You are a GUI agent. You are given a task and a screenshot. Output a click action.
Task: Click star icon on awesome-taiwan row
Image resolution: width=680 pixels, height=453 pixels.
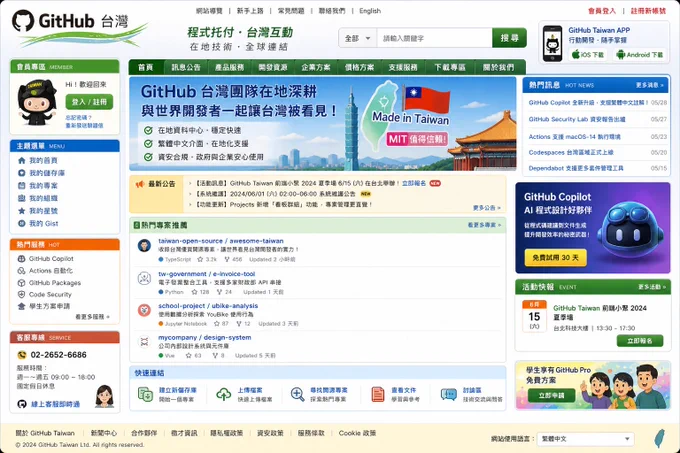(x=200, y=259)
